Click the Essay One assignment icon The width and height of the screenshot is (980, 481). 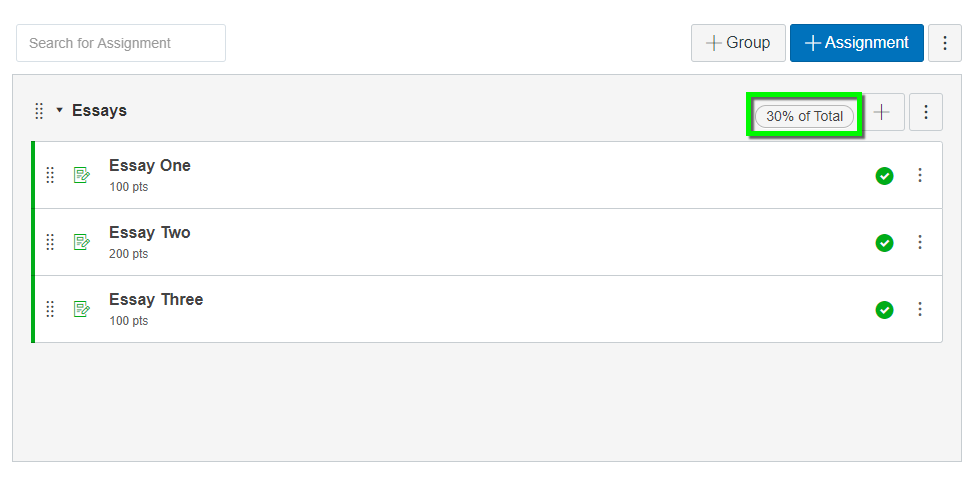[82, 175]
